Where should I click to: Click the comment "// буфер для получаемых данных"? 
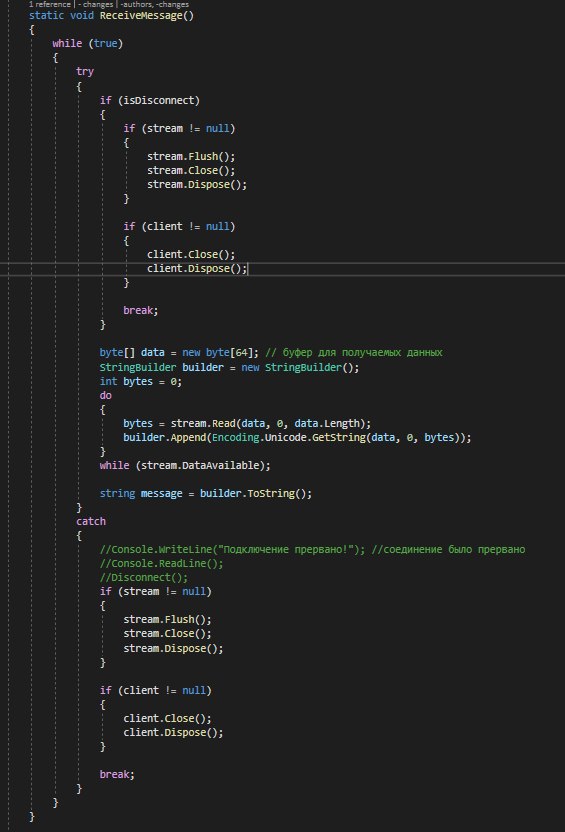353,353
